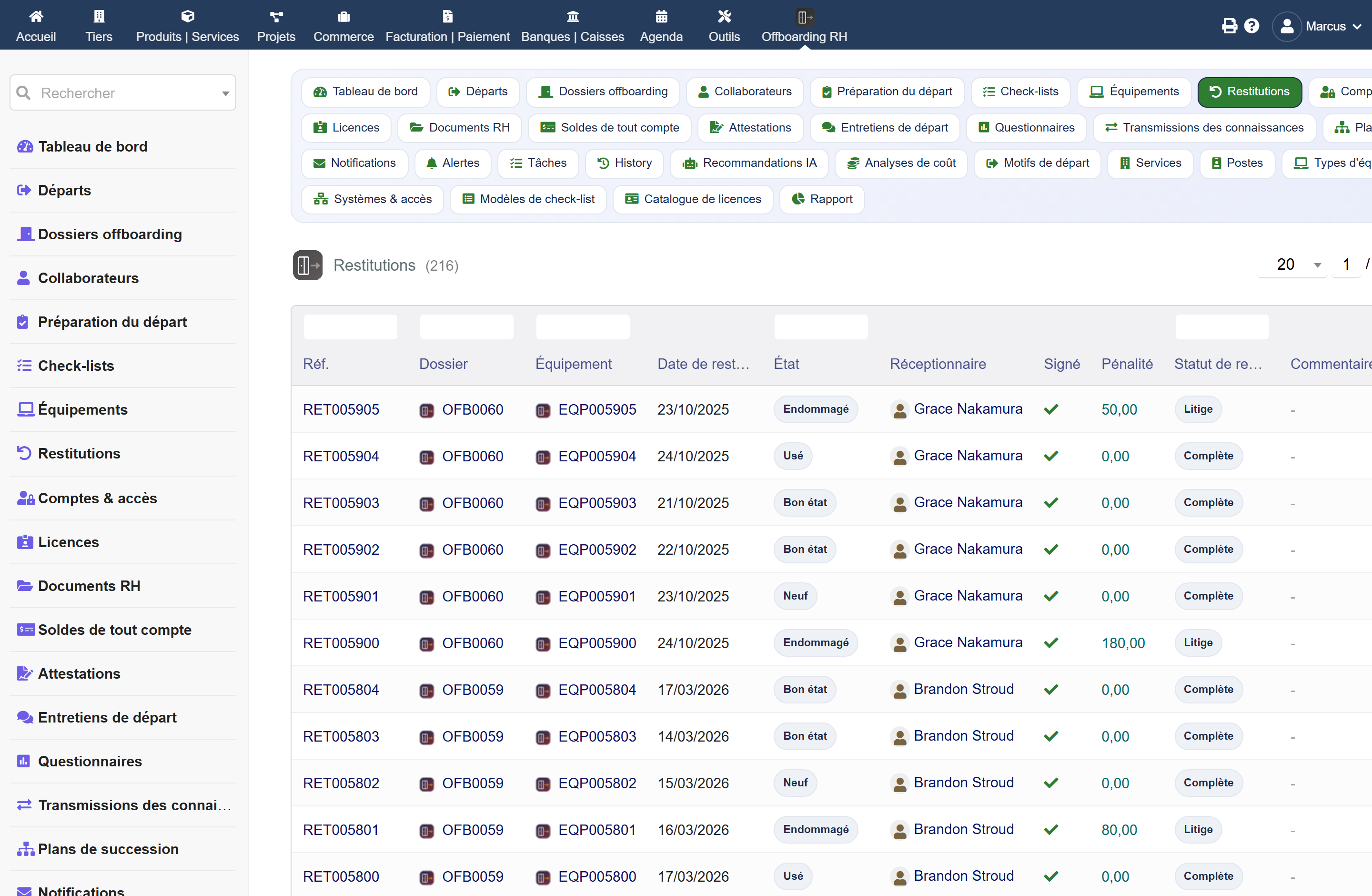Switch to the Recommandations IA tab
Screen dimensions: 1372x896
point(749,163)
